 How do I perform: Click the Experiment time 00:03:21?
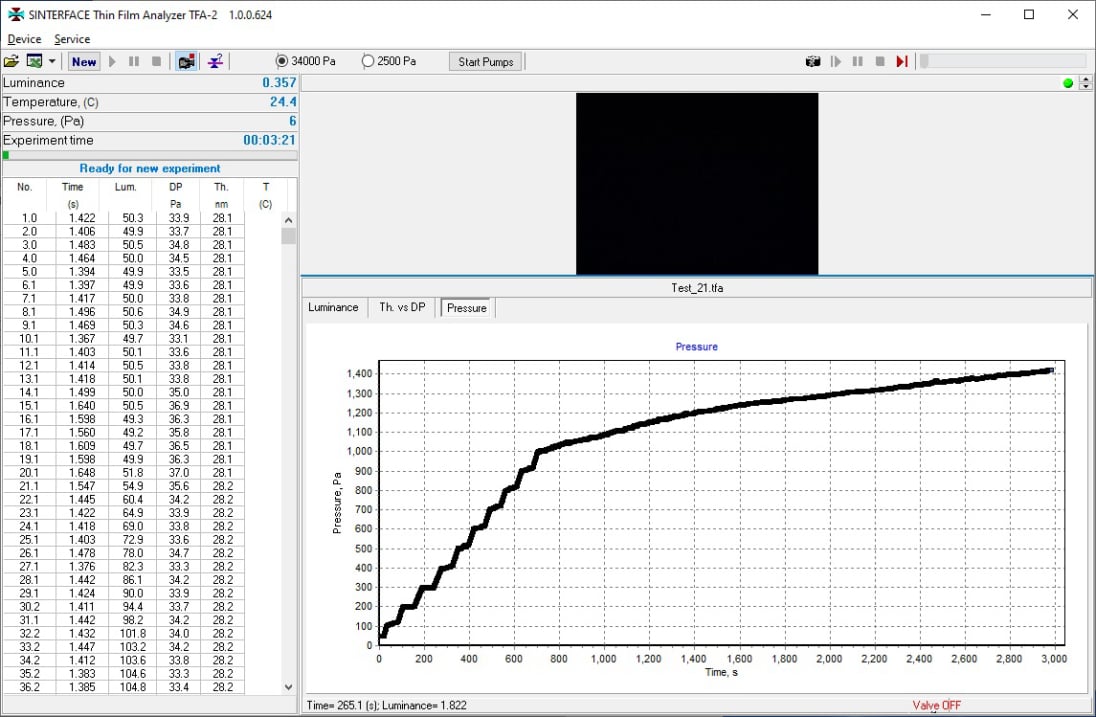click(x=269, y=140)
